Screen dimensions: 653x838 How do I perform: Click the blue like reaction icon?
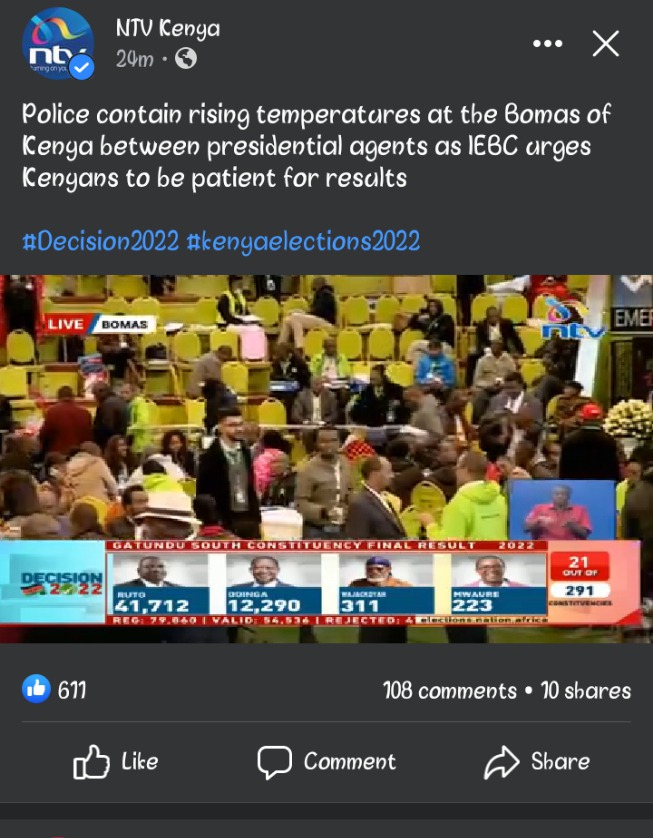click(x=36, y=688)
